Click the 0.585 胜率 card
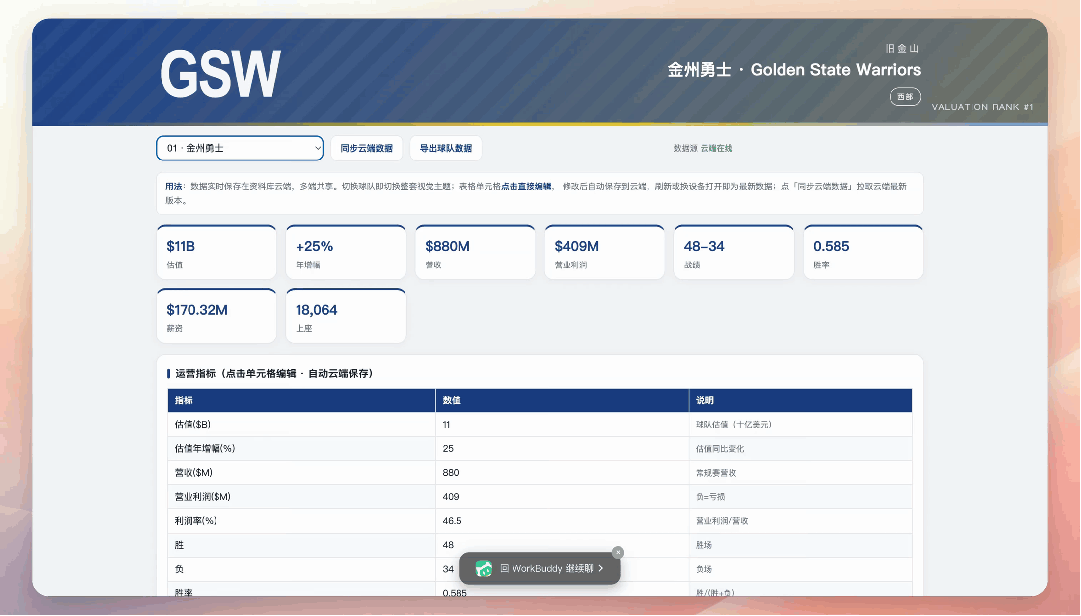Screen dimensions: 1081x616 coord(863,252)
